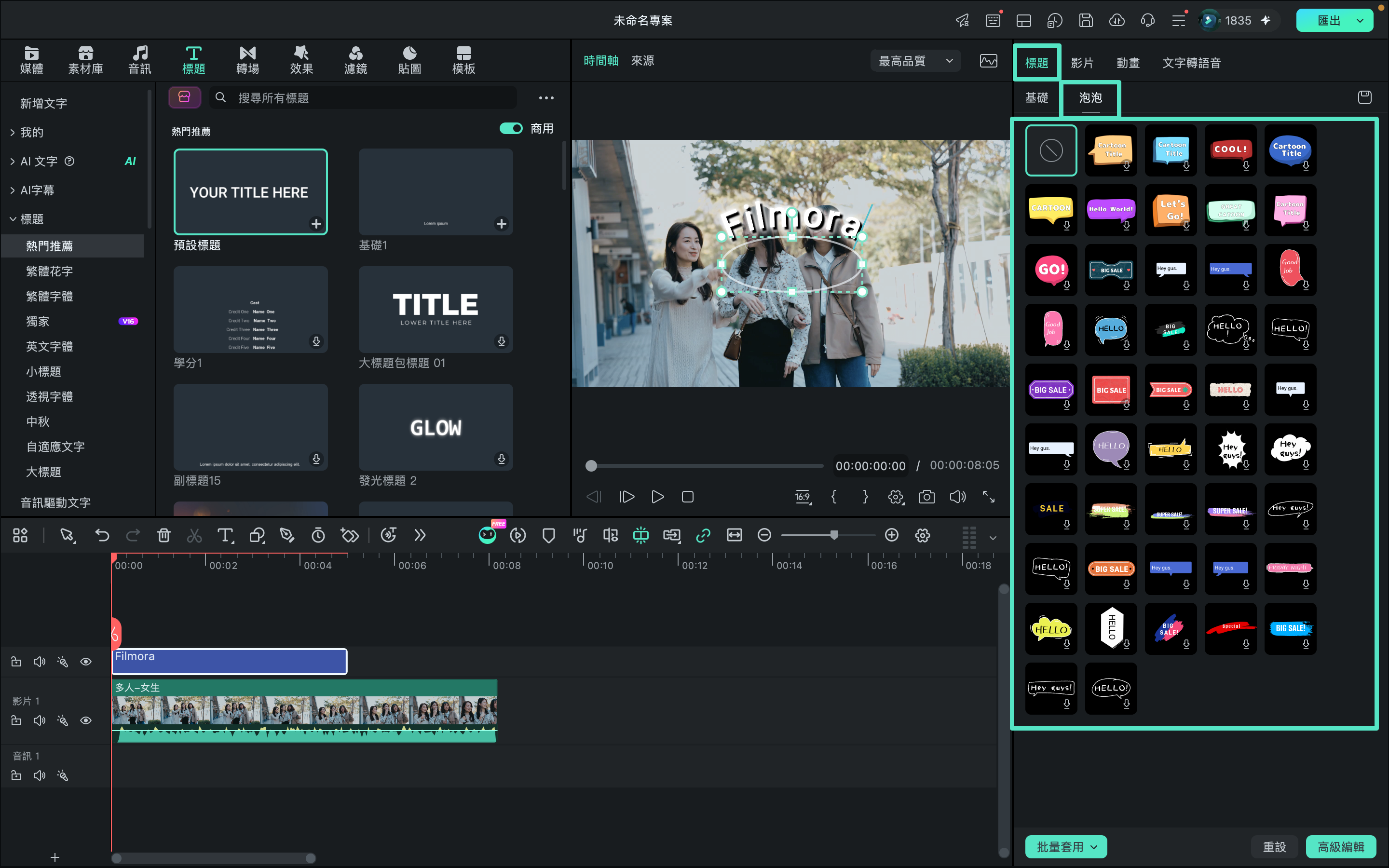Viewport: 1389px width, 868px height.
Task: Click the stop button in preview
Action: 688,497
